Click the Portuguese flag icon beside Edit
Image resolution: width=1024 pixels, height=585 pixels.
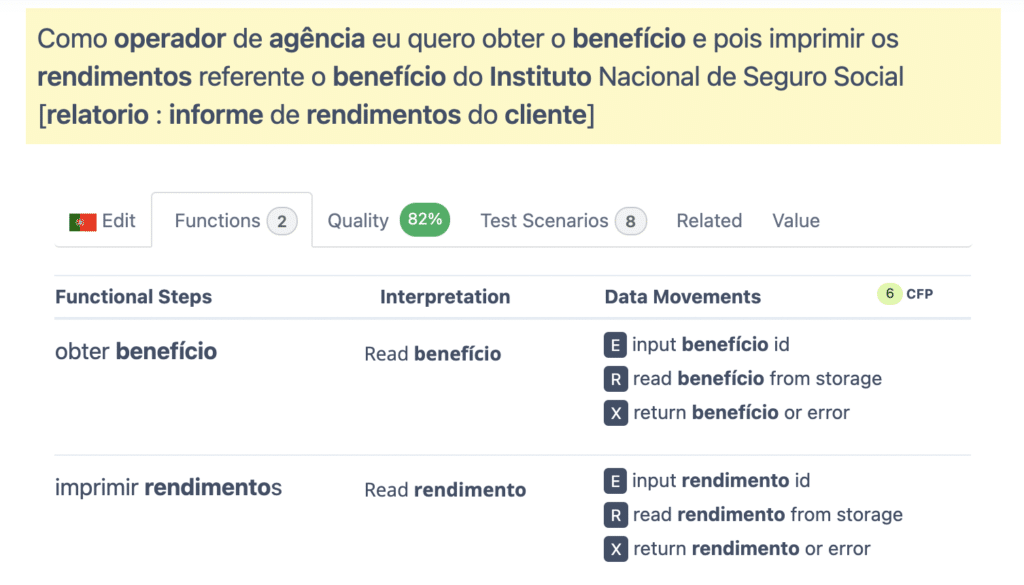click(x=82, y=222)
